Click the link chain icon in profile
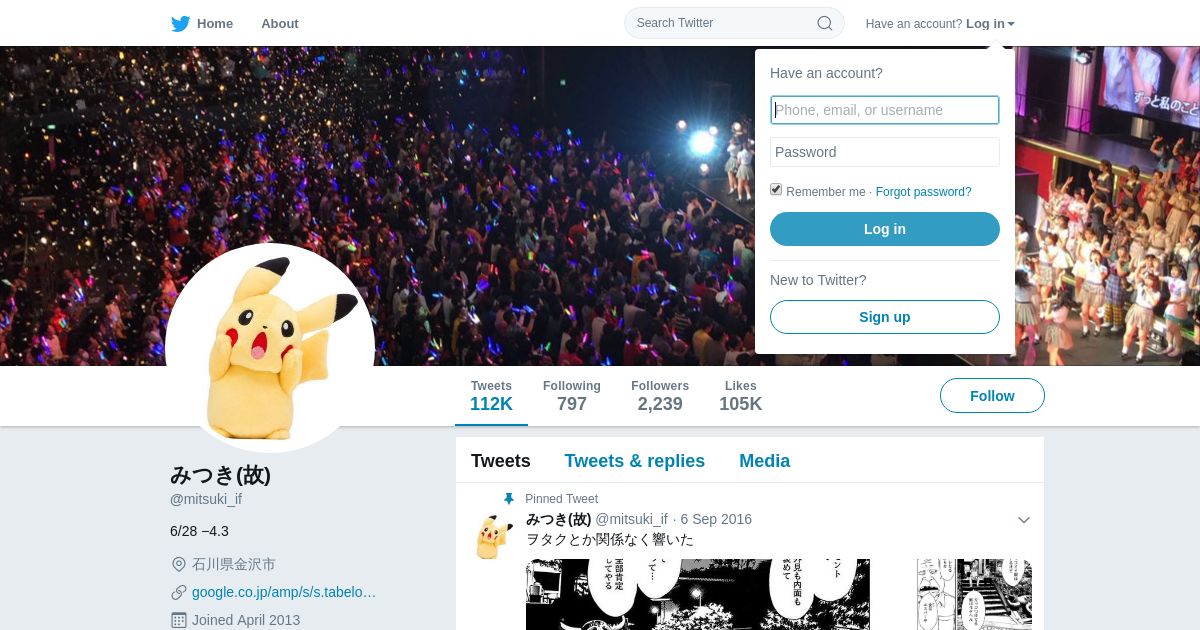The image size is (1200, 630). [x=179, y=592]
